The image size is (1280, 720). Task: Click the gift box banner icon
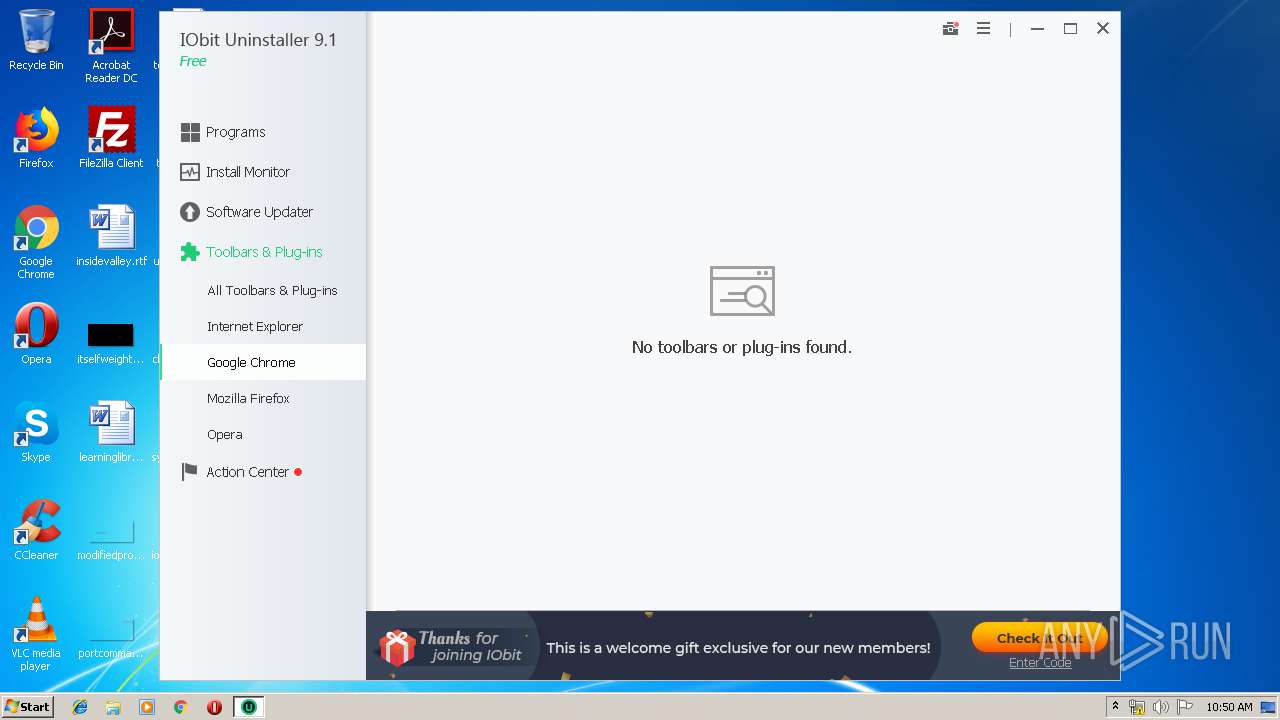tap(397, 647)
